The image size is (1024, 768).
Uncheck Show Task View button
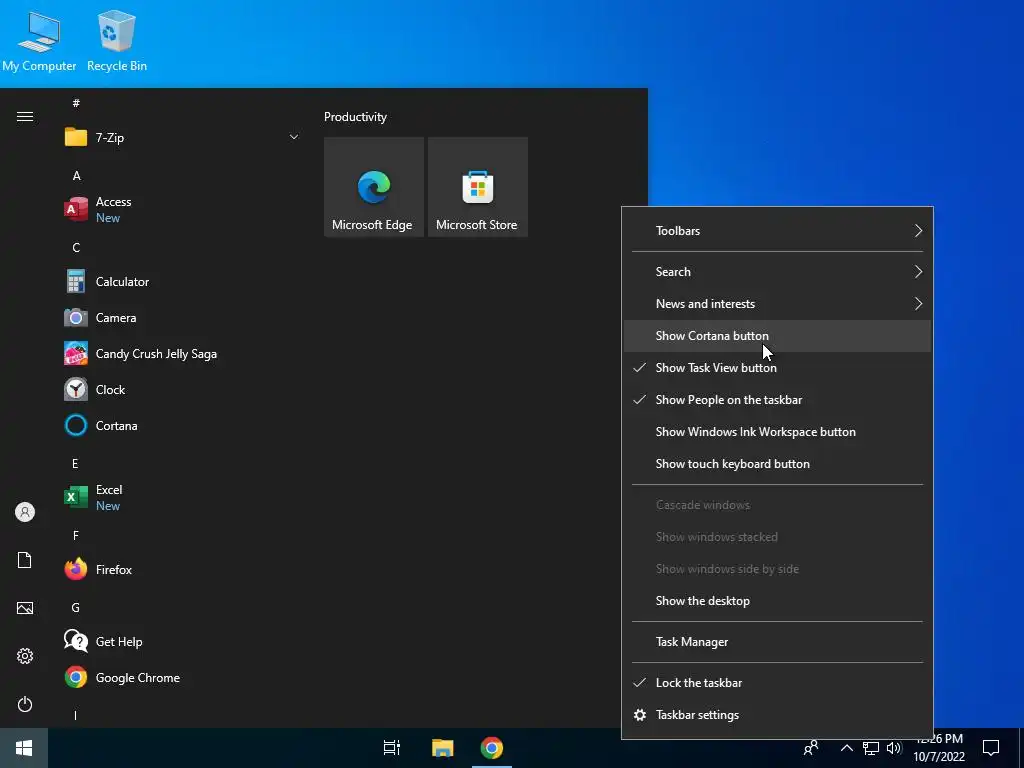pos(777,368)
